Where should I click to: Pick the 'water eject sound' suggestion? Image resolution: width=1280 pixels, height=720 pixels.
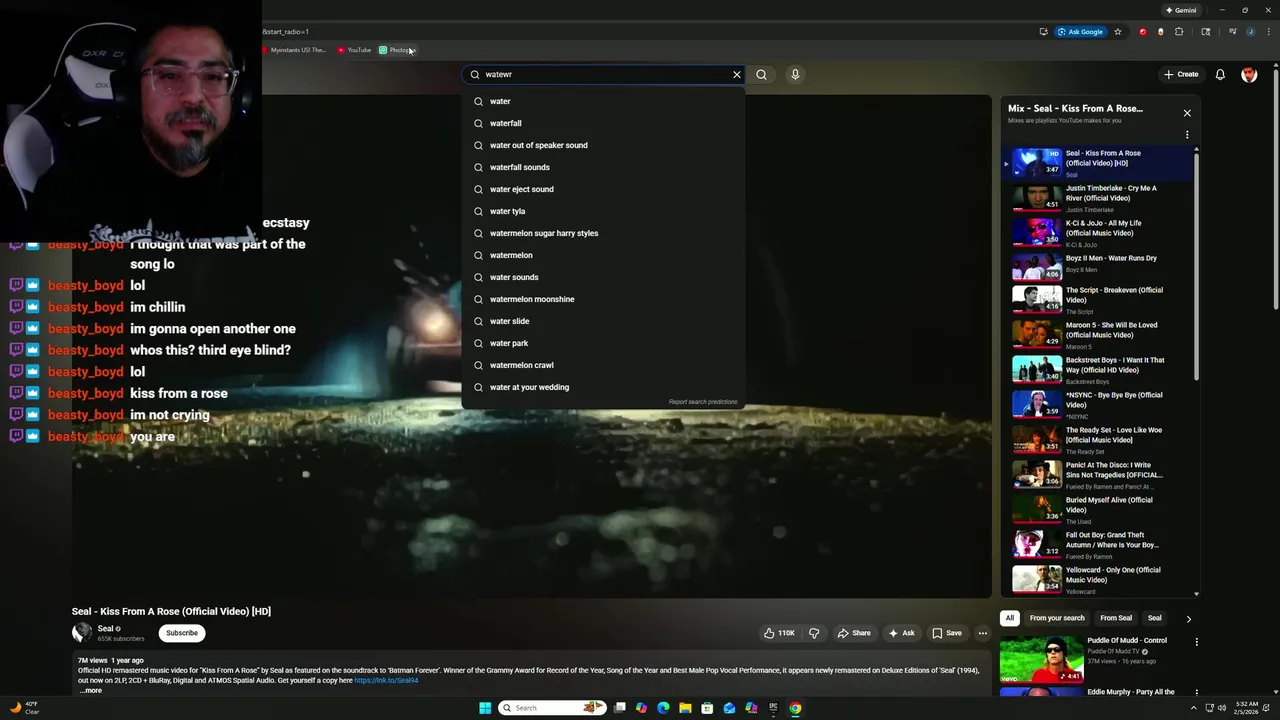point(603,189)
